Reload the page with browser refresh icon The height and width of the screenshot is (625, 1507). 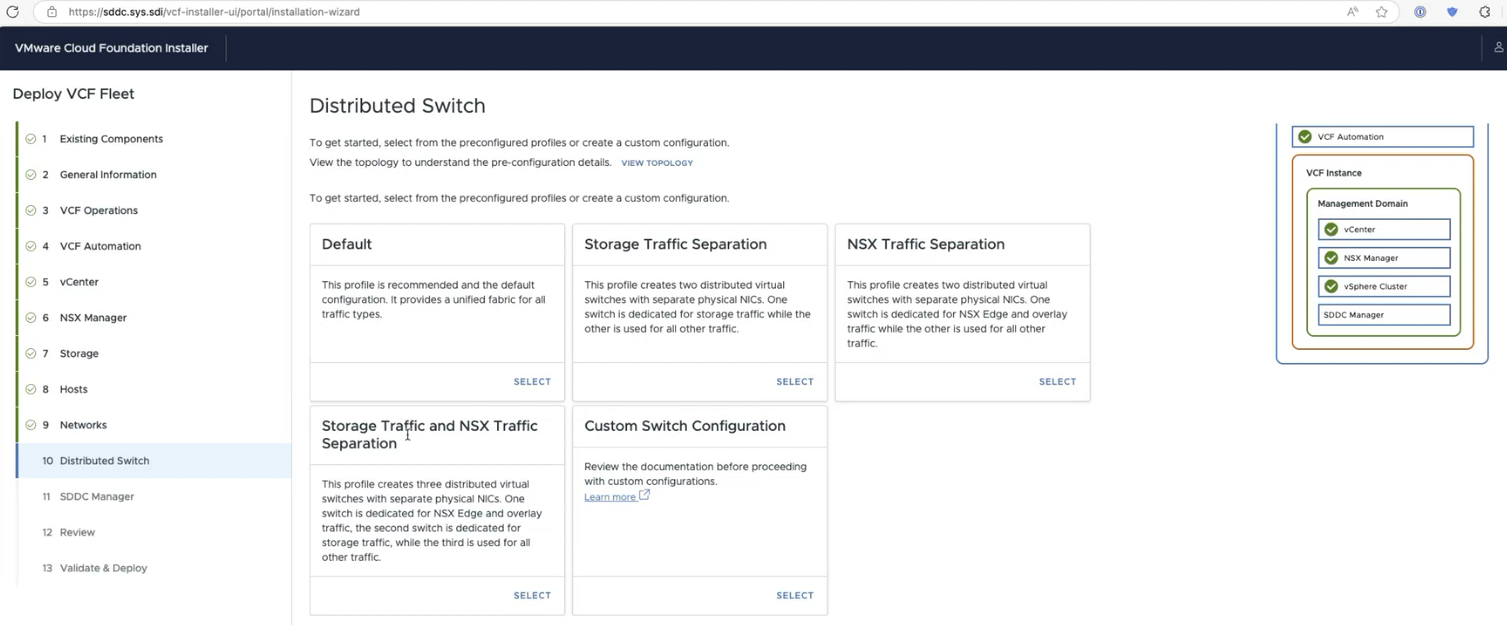(x=12, y=12)
